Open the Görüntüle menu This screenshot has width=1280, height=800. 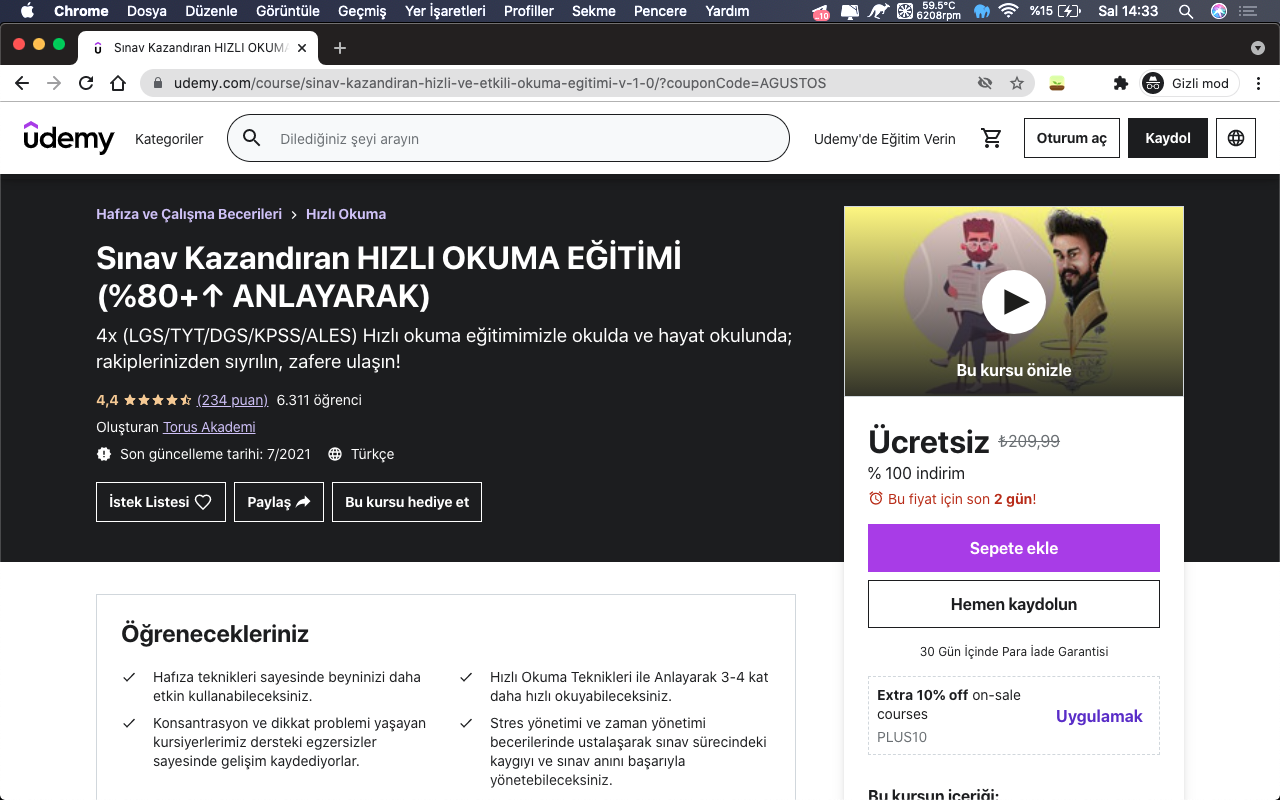tap(288, 11)
